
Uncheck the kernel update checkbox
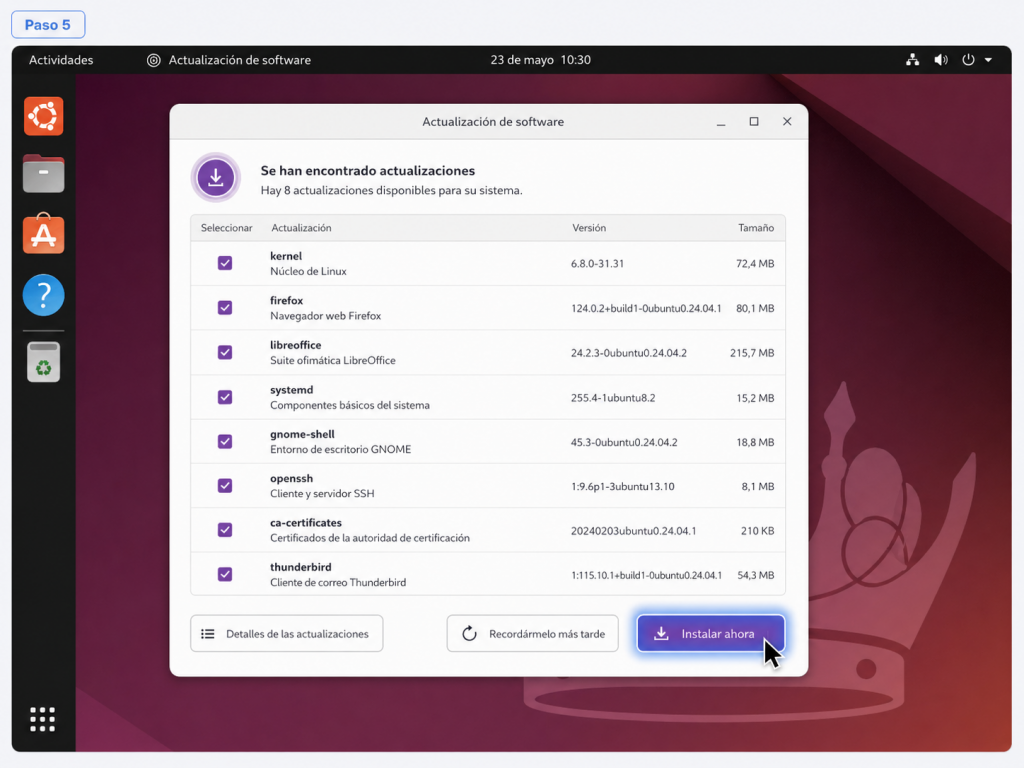[225, 263]
